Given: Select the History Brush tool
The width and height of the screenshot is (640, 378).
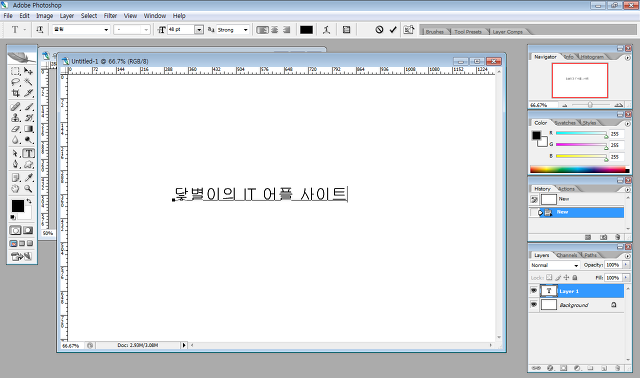Looking at the screenshot, I should [x=28, y=118].
